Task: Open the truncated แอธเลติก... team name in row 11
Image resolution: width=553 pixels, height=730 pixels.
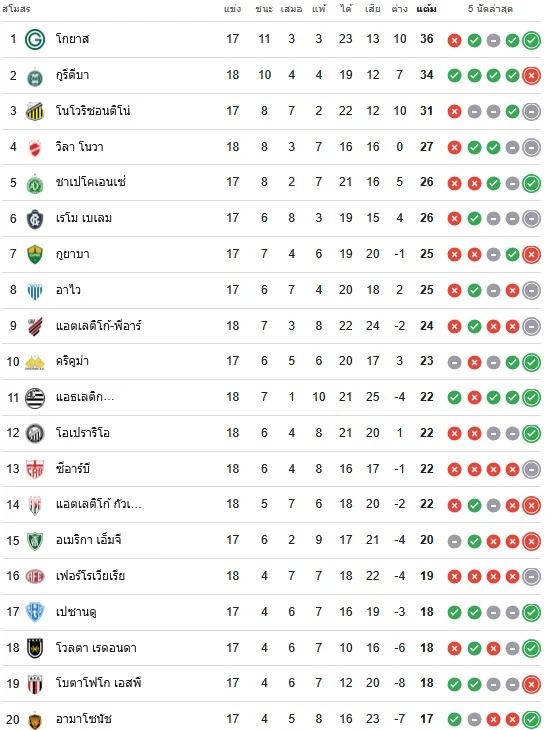Action: click(x=85, y=397)
